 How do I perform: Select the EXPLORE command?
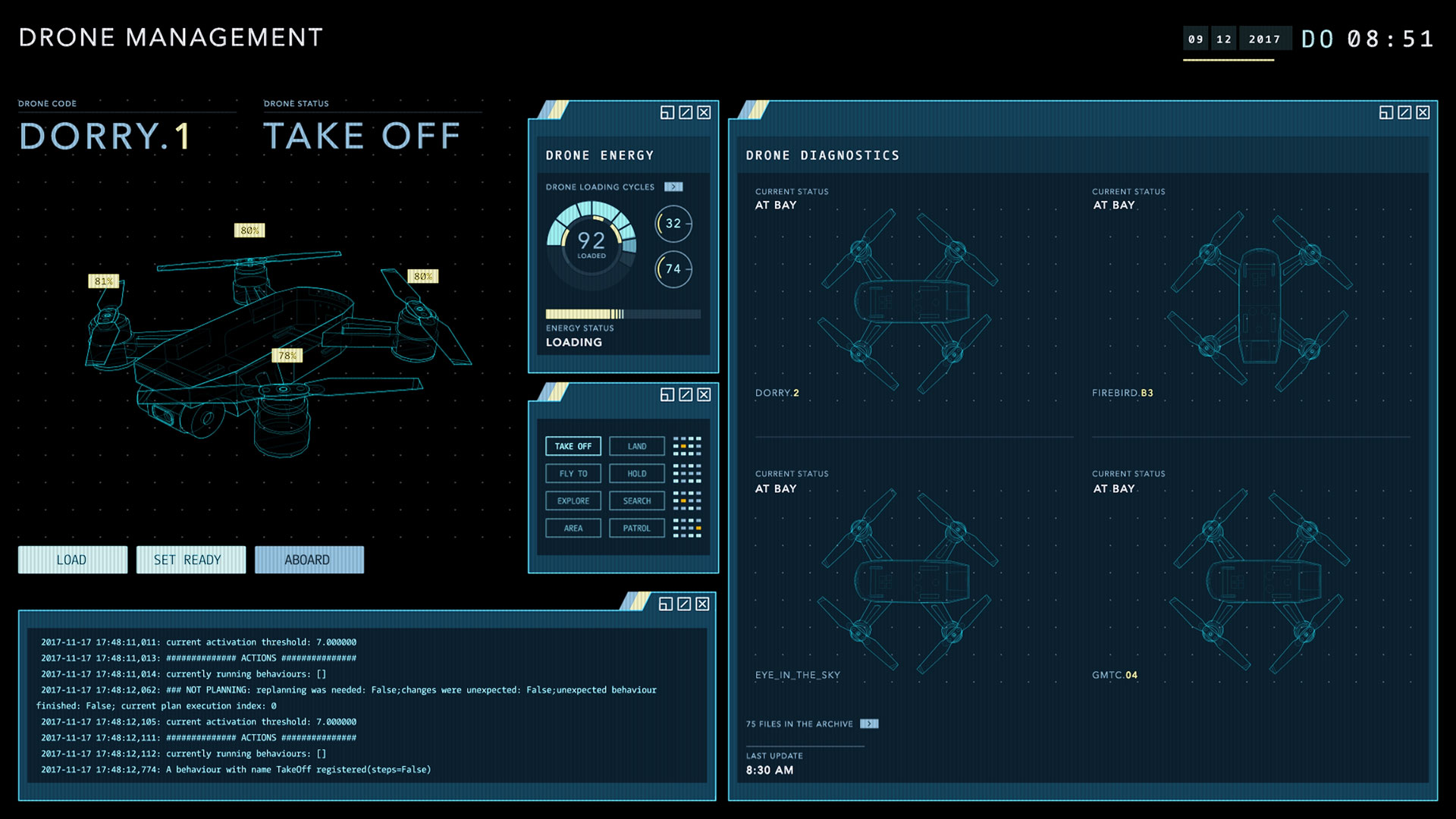coord(573,500)
